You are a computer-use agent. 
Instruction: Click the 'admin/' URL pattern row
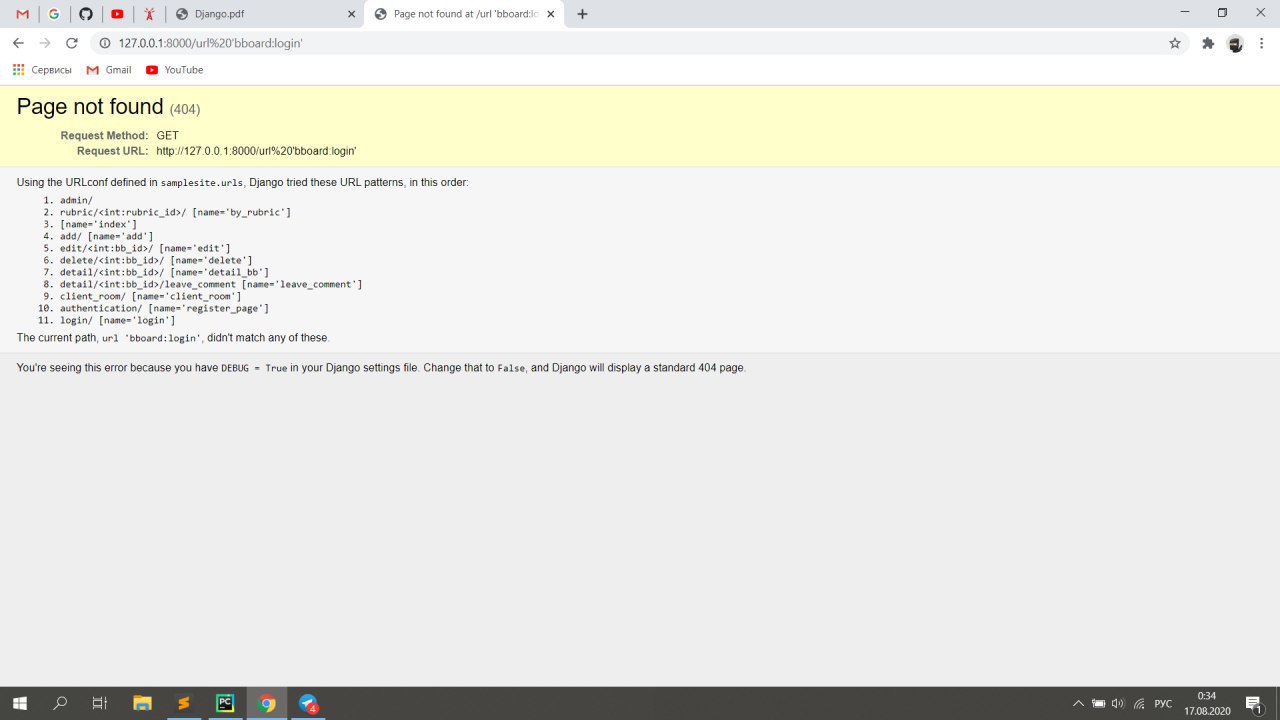click(76, 200)
